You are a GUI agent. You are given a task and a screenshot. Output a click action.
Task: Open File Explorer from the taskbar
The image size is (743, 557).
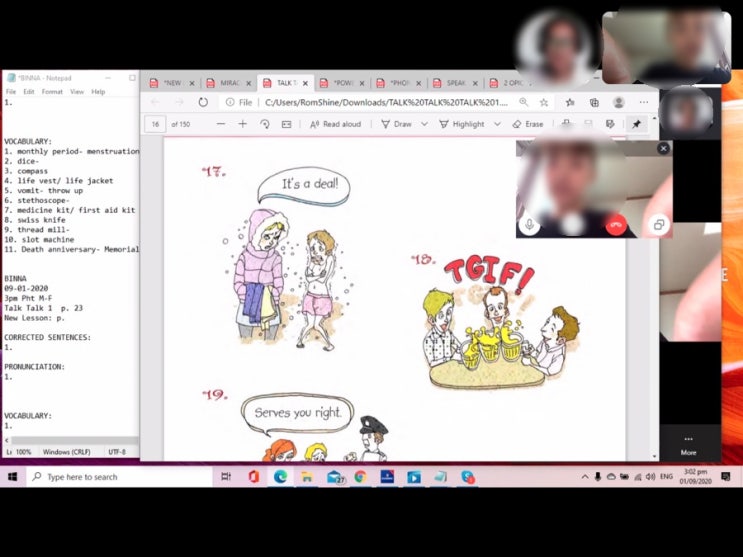click(x=307, y=477)
